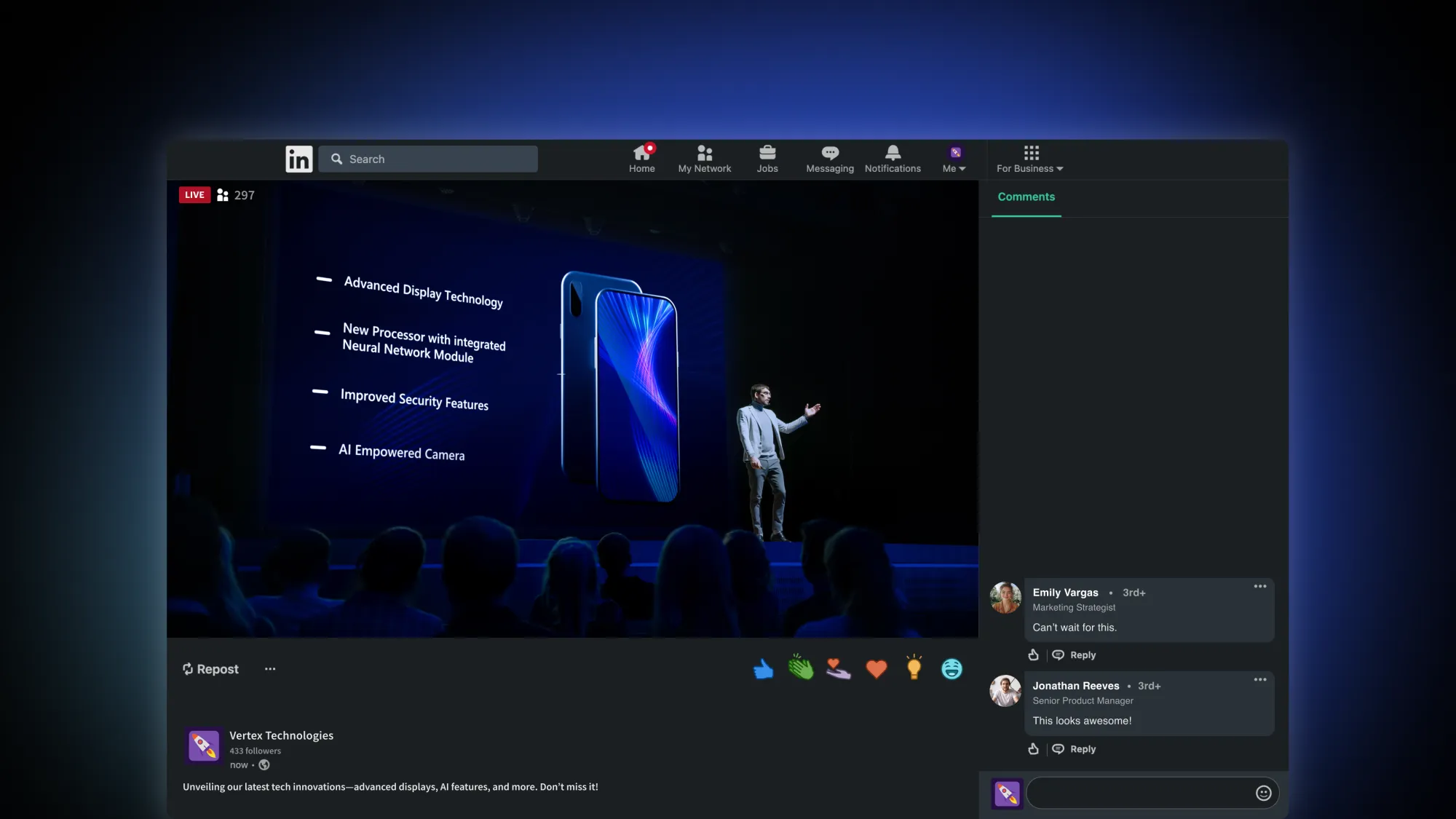React with the clapping hands emoji
The height and width of the screenshot is (819, 1456).
coord(801,668)
